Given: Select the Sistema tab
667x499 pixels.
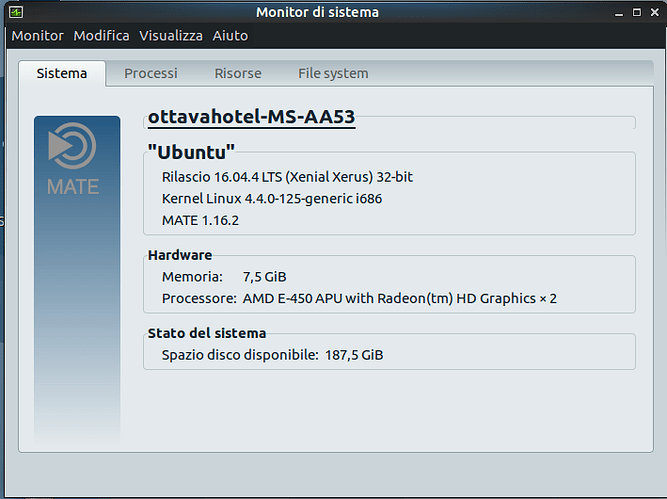Looking at the screenshot, I should coord(62,74).
